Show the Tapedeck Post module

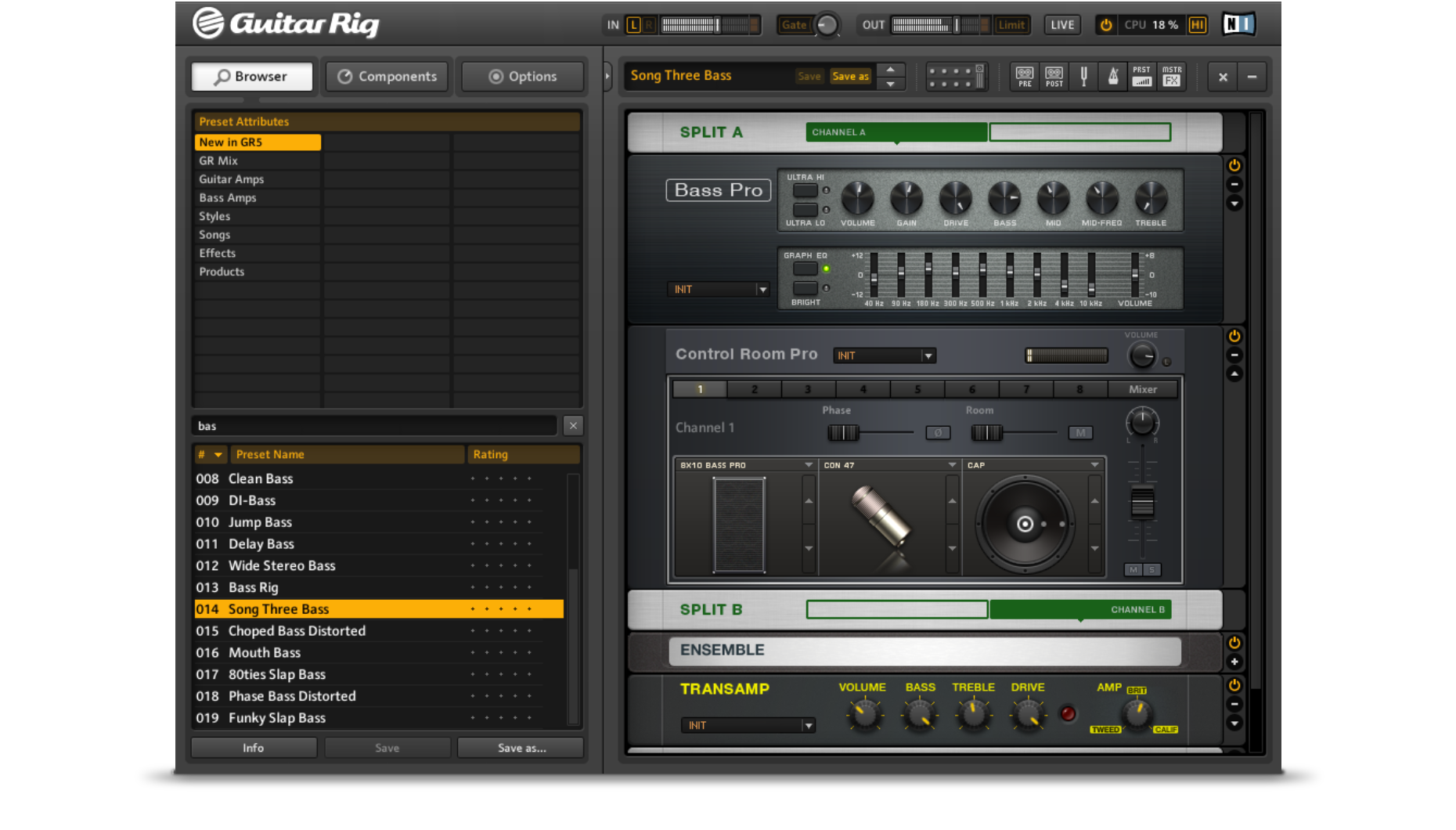point(1054,76)
